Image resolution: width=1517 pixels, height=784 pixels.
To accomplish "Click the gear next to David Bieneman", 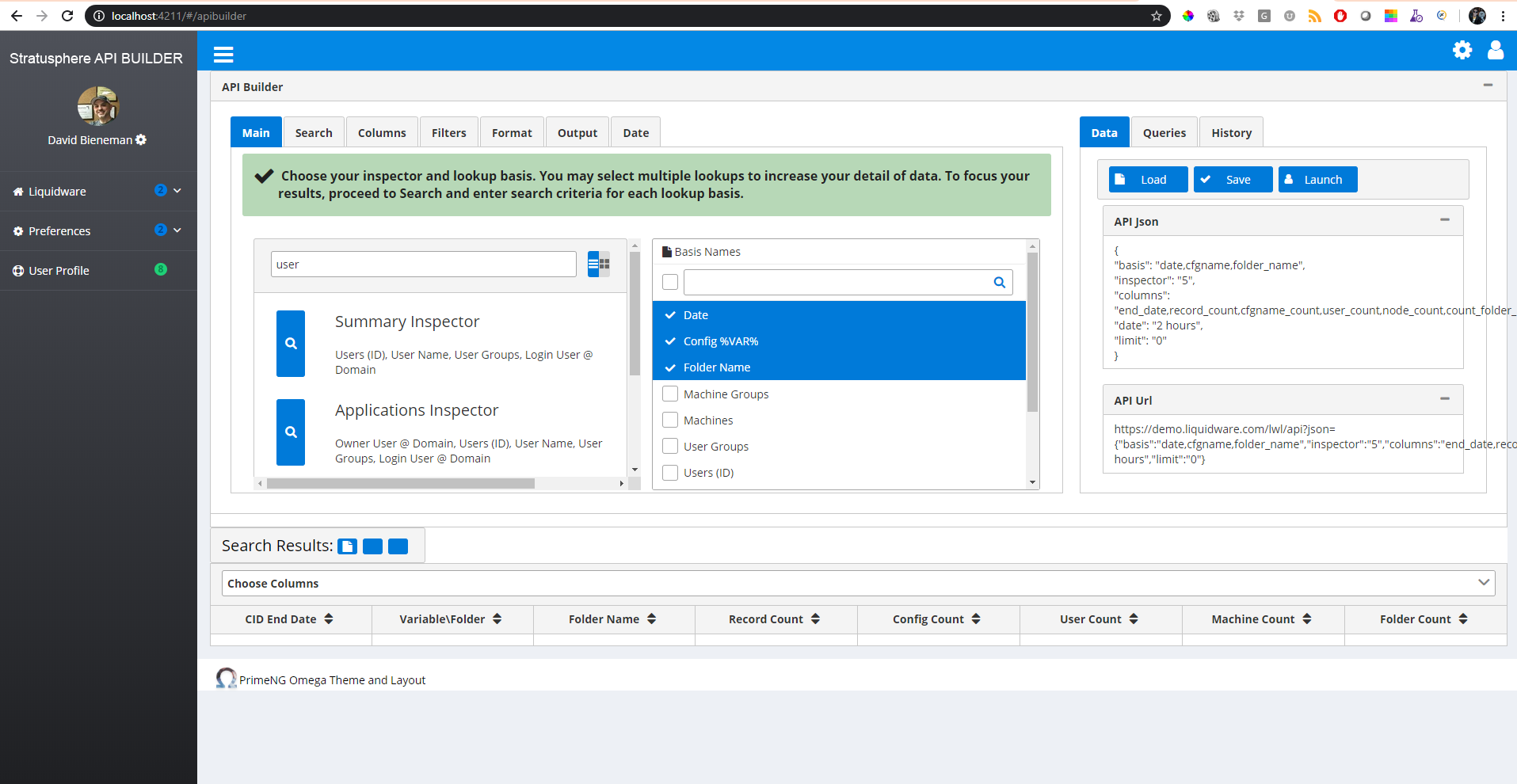I will pyautogui.click(x=141, y=139).
